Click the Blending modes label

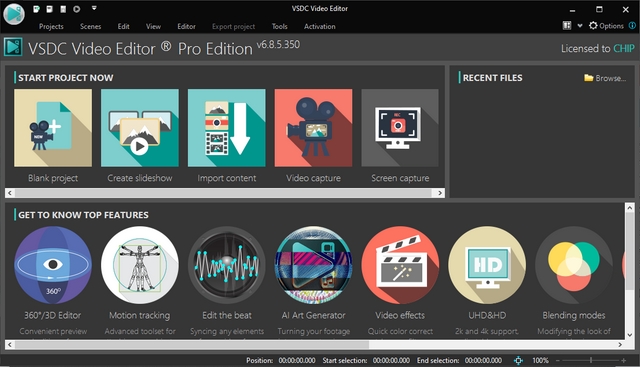click(x=574, y=315)
